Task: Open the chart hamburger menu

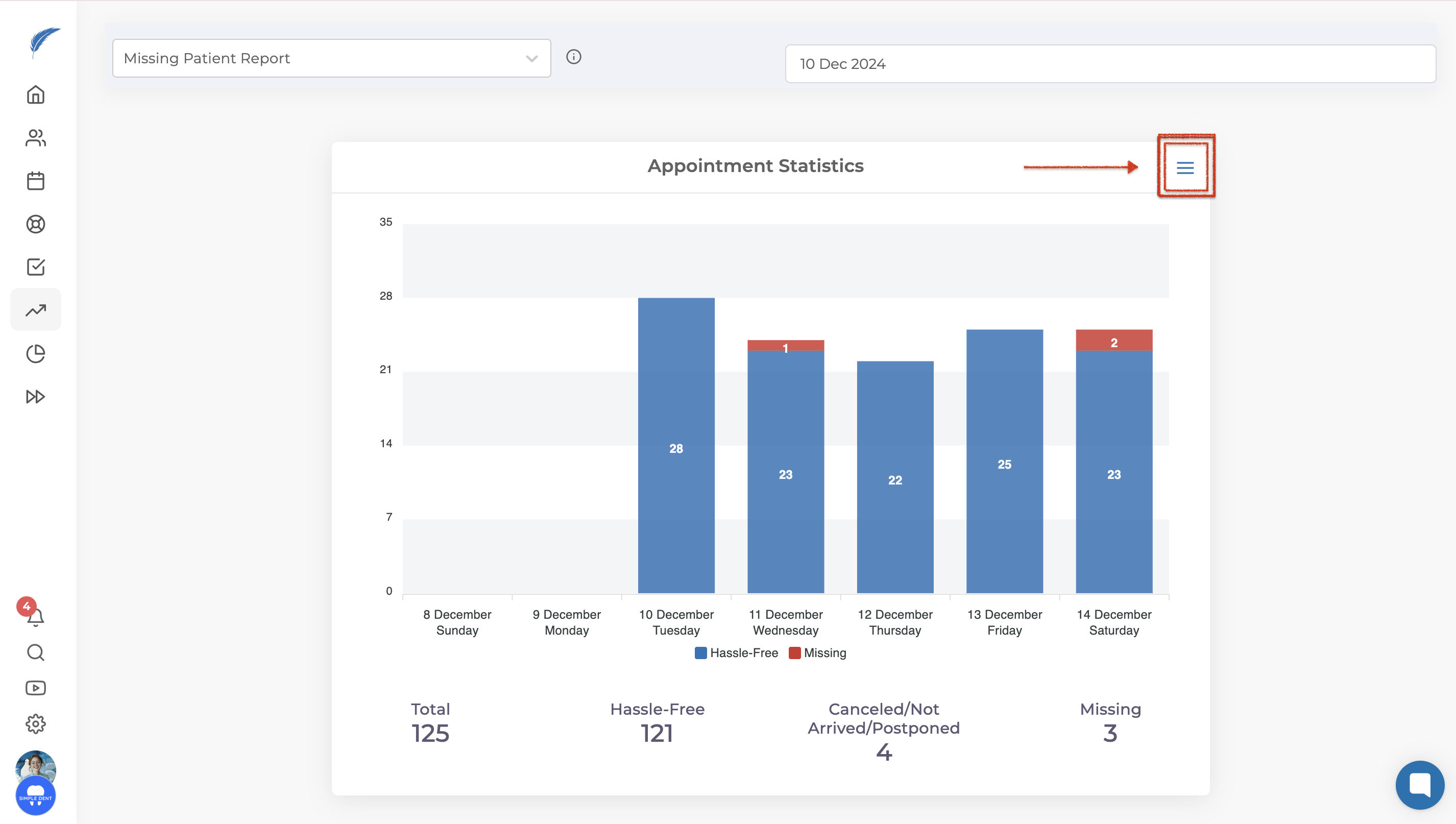Action: 1185,167
